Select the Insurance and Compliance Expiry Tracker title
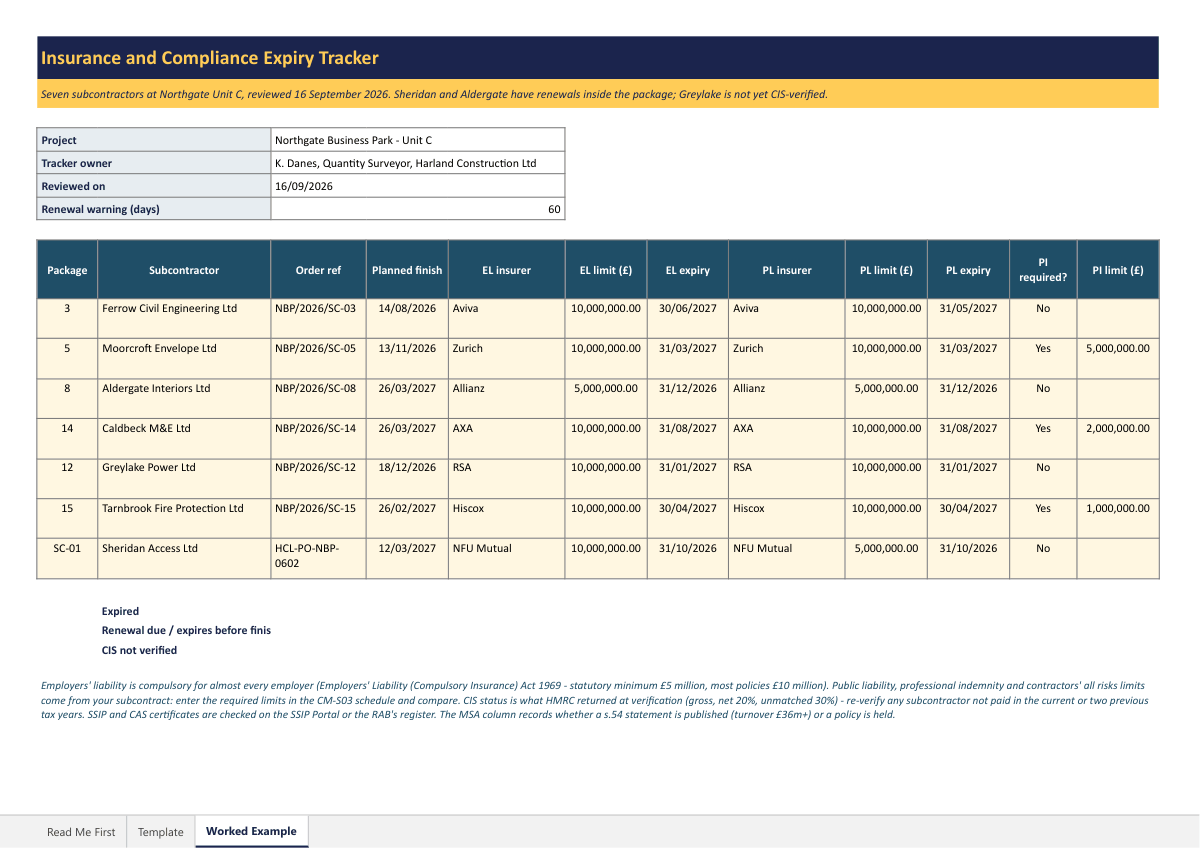Viewport: 1200px width, 849px height. click(210, 58)
